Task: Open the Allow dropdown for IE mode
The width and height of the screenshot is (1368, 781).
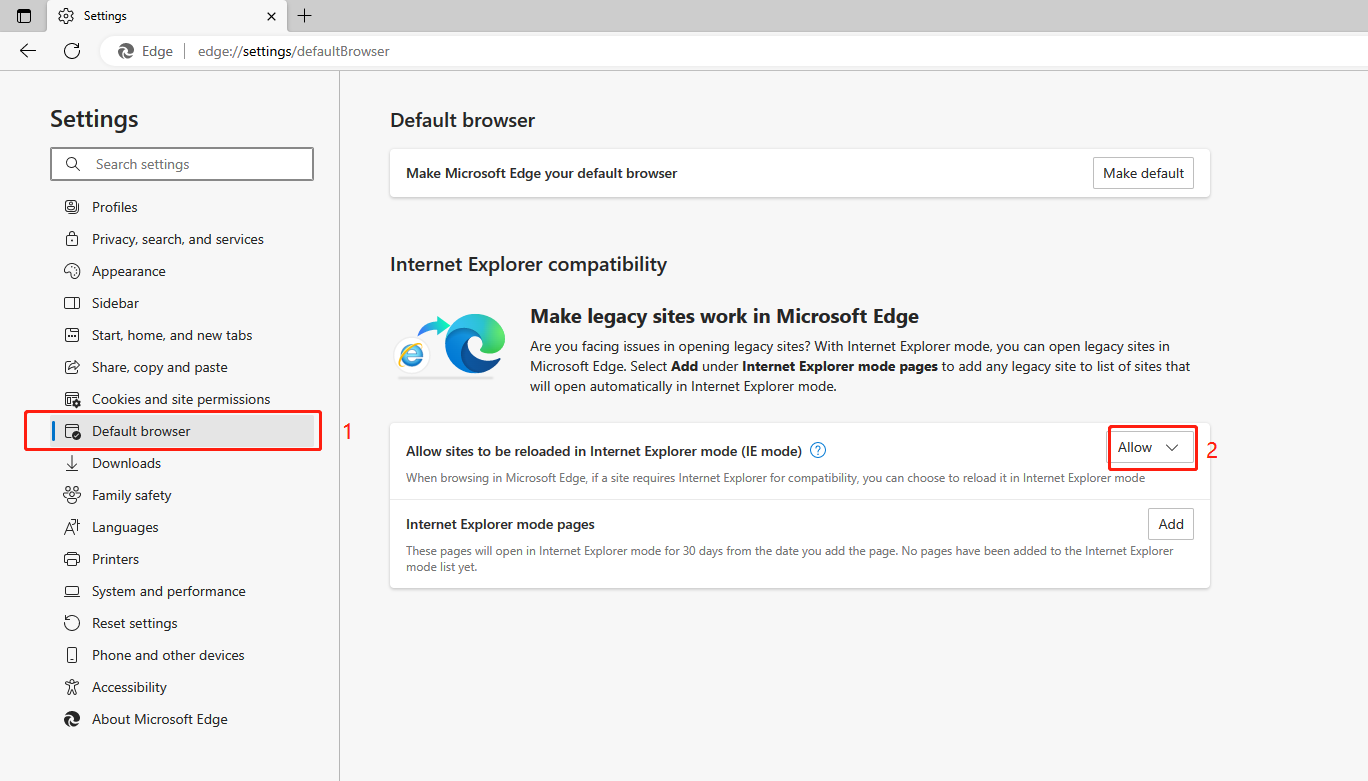Action: coord(1151,447)
